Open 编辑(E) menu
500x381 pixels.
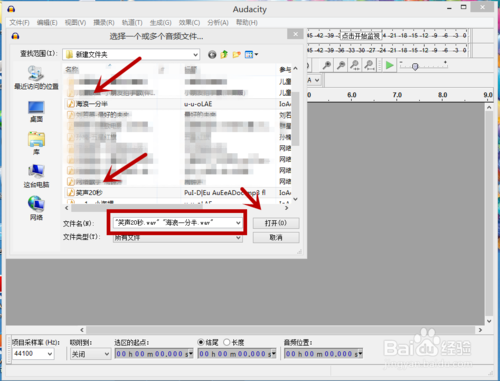[47, 23]
